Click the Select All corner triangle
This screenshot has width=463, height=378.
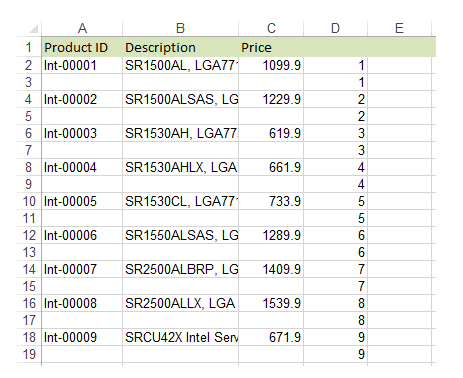34,29
